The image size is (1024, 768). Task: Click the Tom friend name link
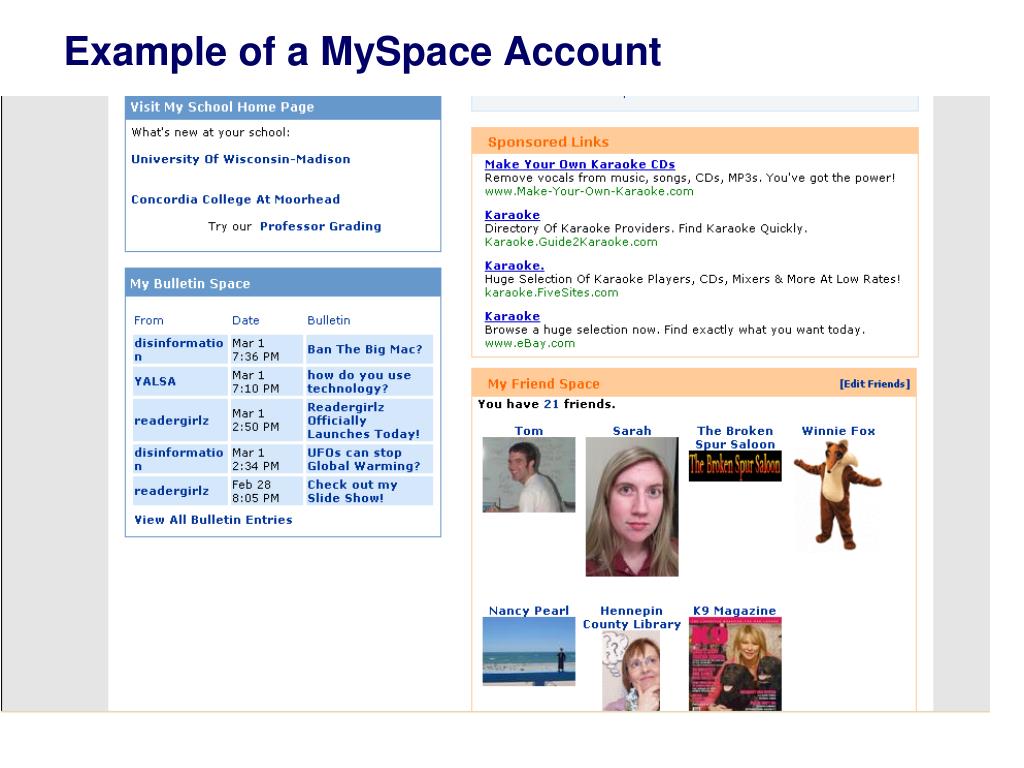point(528,431)
